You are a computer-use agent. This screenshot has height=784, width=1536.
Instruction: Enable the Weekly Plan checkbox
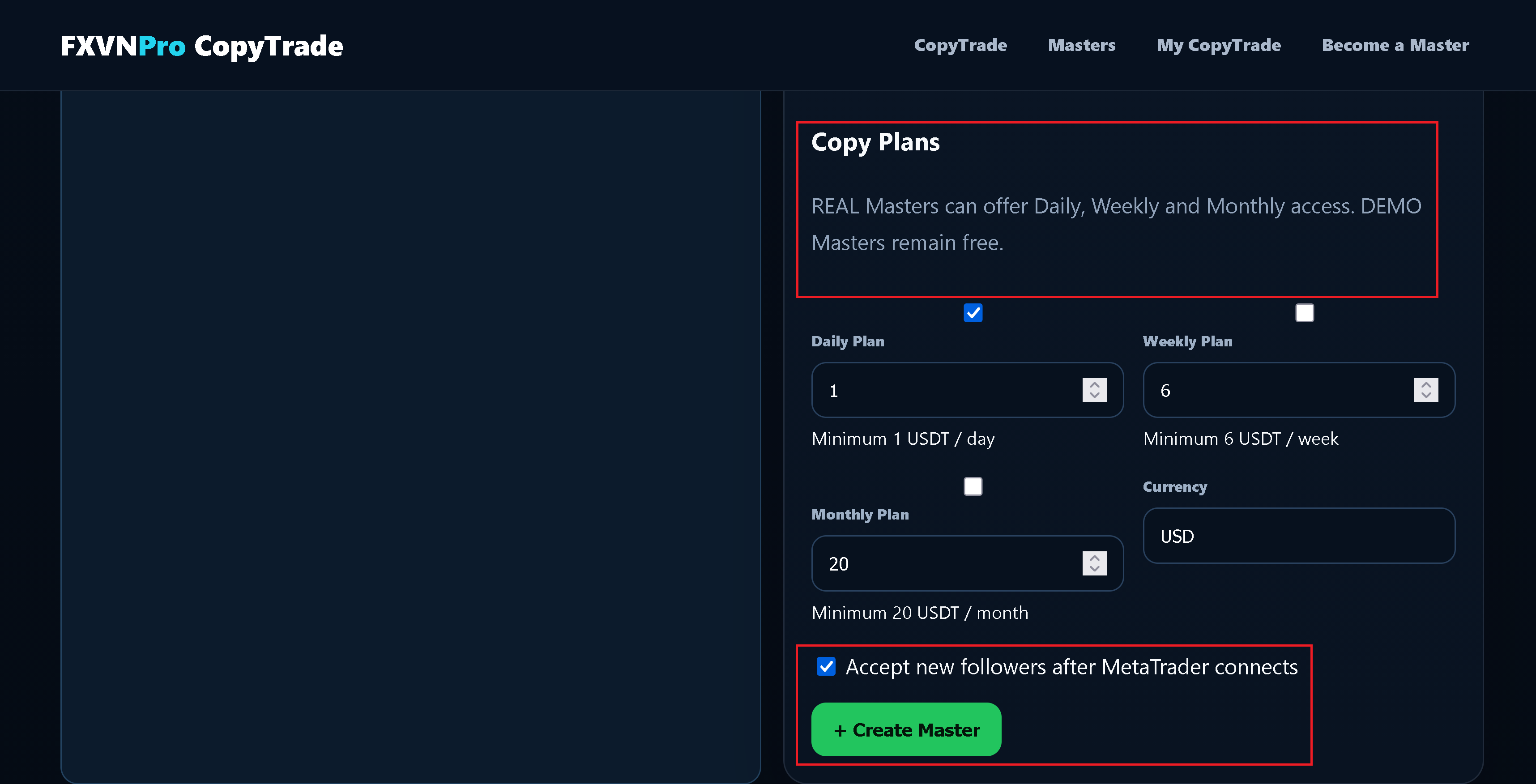pos(1304,312)
